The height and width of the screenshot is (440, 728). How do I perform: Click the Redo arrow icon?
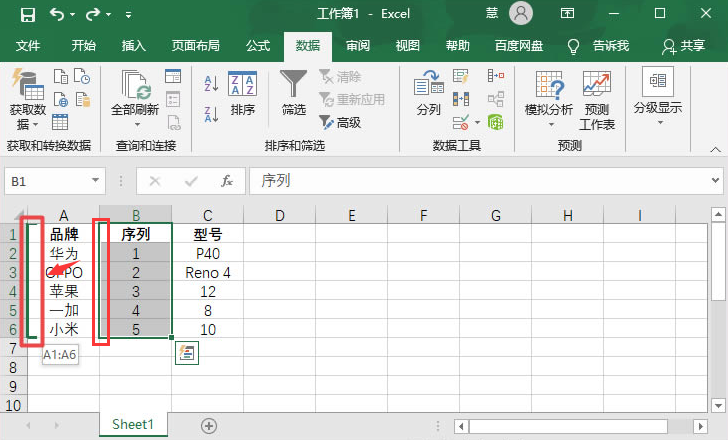pos(92,15)
